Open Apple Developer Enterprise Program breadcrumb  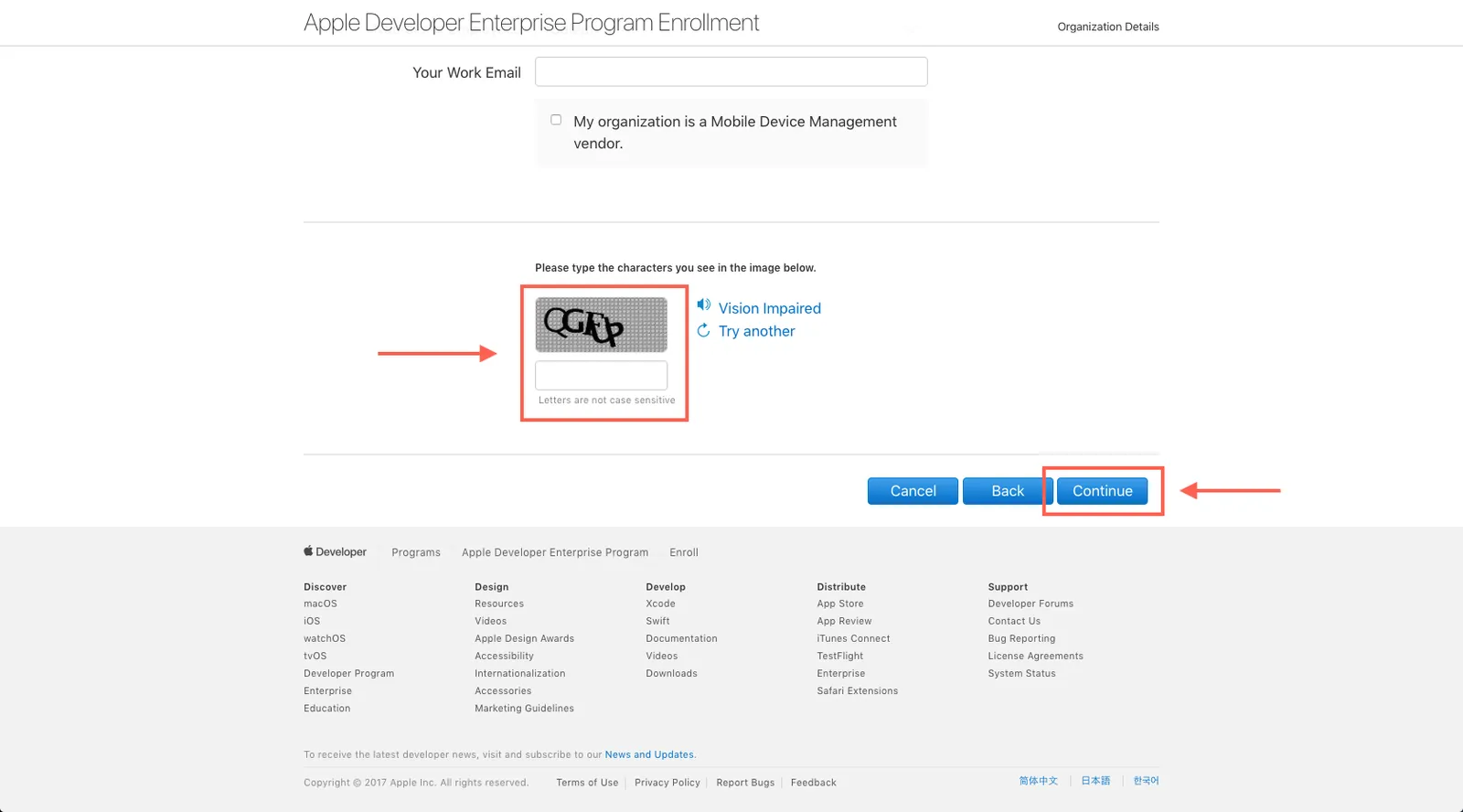pyautogui.click(x=555, y=552)
